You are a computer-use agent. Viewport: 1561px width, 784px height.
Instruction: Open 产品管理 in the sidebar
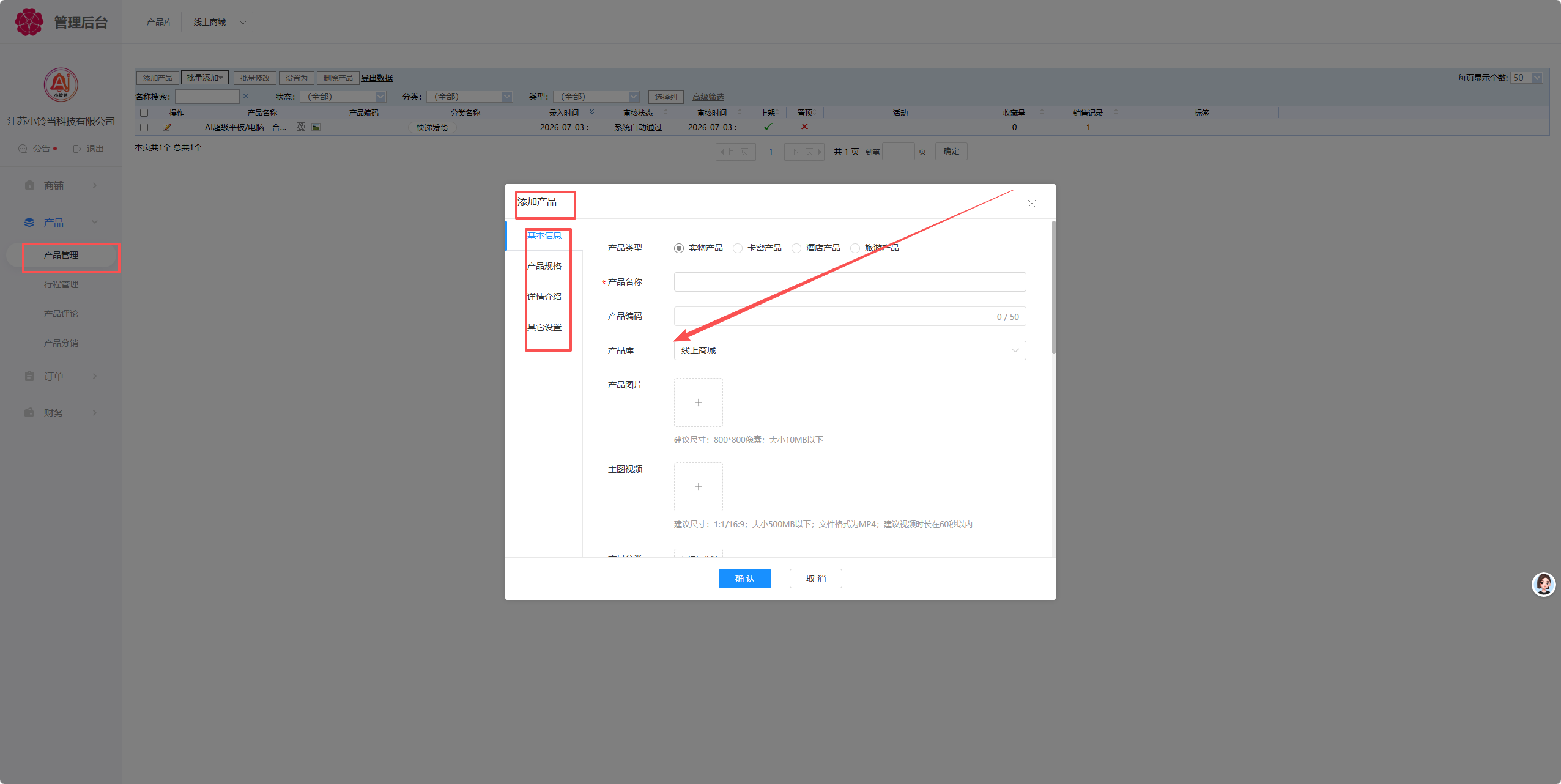pyautogui.click(x=61, y=255)
